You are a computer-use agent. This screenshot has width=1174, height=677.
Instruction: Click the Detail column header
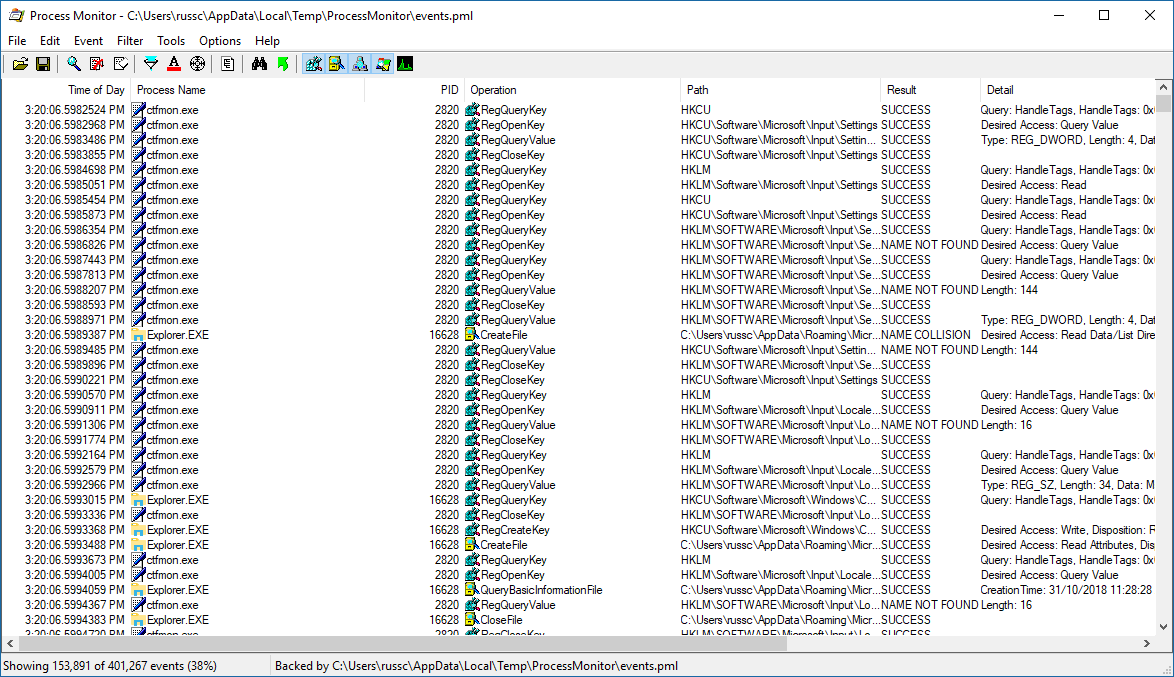(x=1067, y=90)
